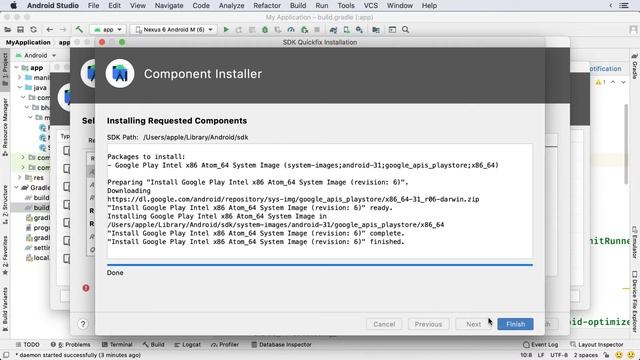Click the editor vertical scrollbar
The width and height of the screenshot is (640, 360).
(x=626, y=144)
